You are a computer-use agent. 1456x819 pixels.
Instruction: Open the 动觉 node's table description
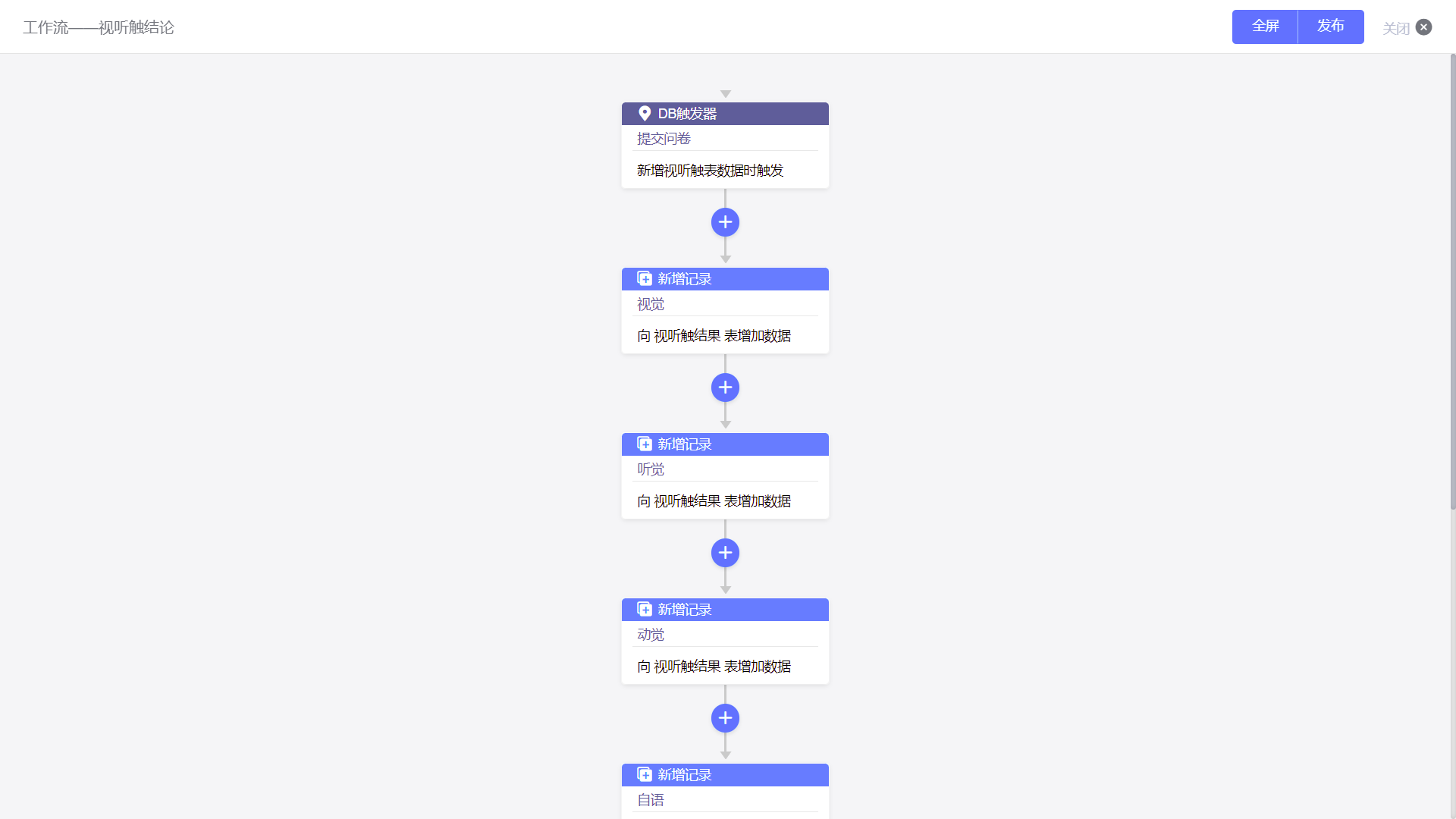(x=714, y=667)
